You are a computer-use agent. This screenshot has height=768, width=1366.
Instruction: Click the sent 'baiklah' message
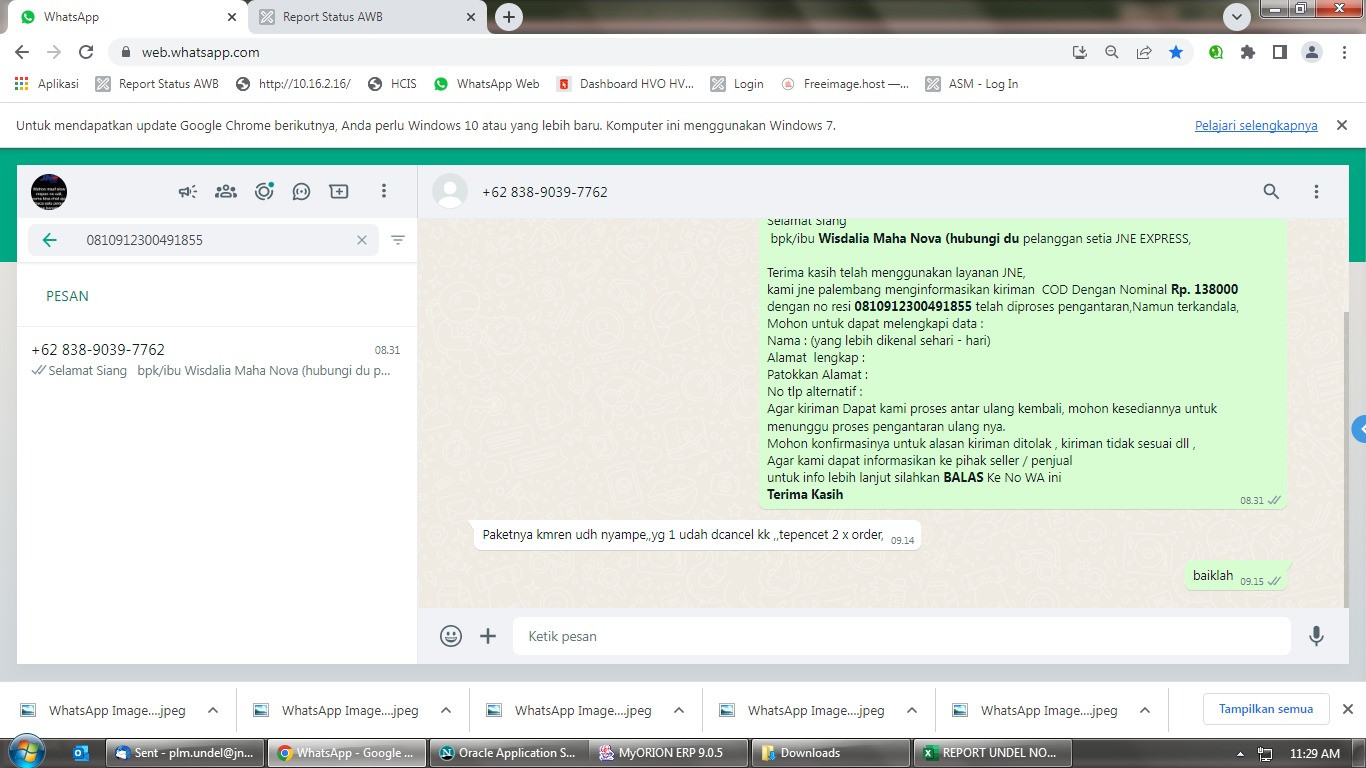click(1236, 576)
